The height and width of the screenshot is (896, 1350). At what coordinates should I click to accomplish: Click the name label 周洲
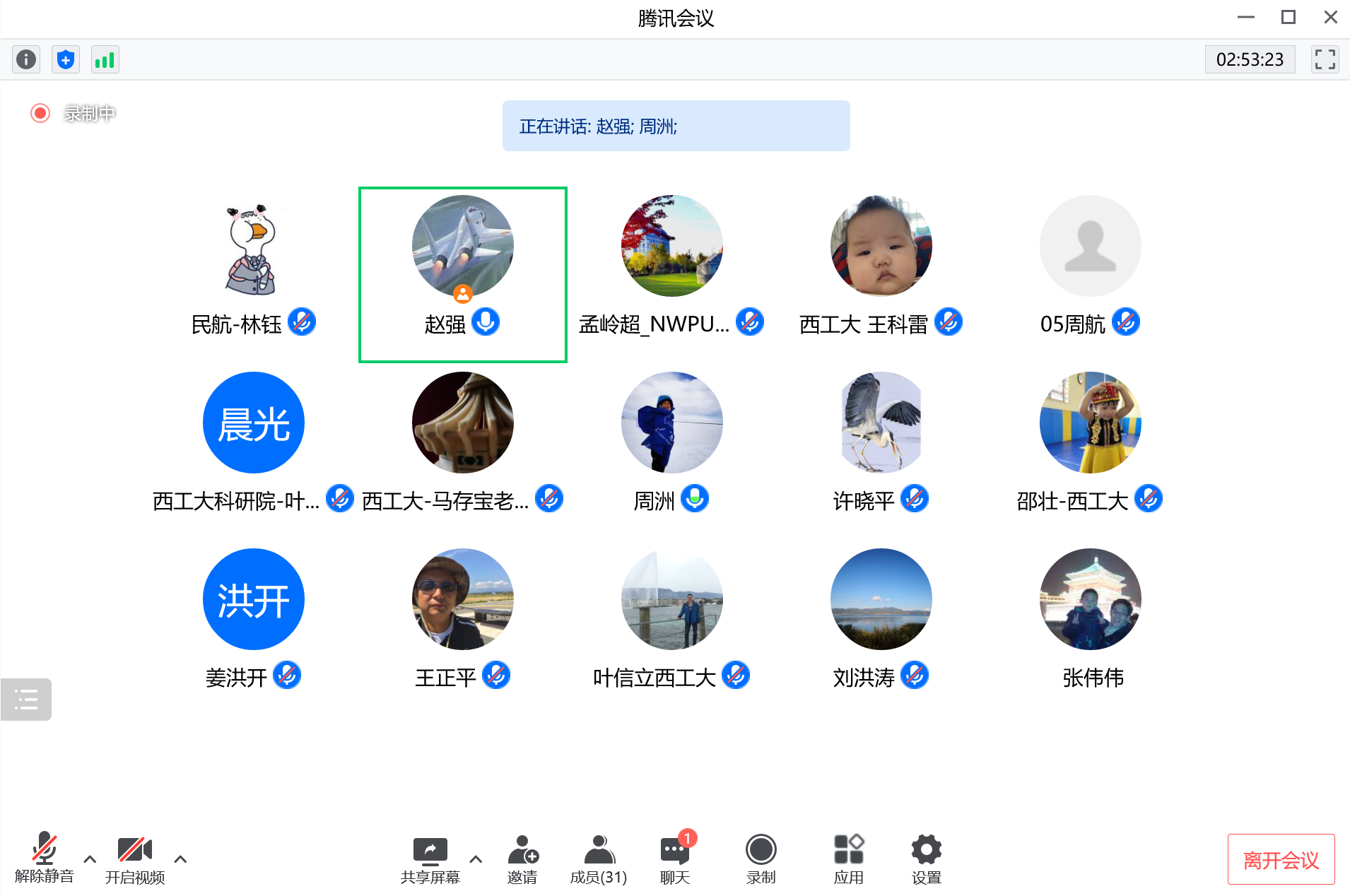point(654,501)
